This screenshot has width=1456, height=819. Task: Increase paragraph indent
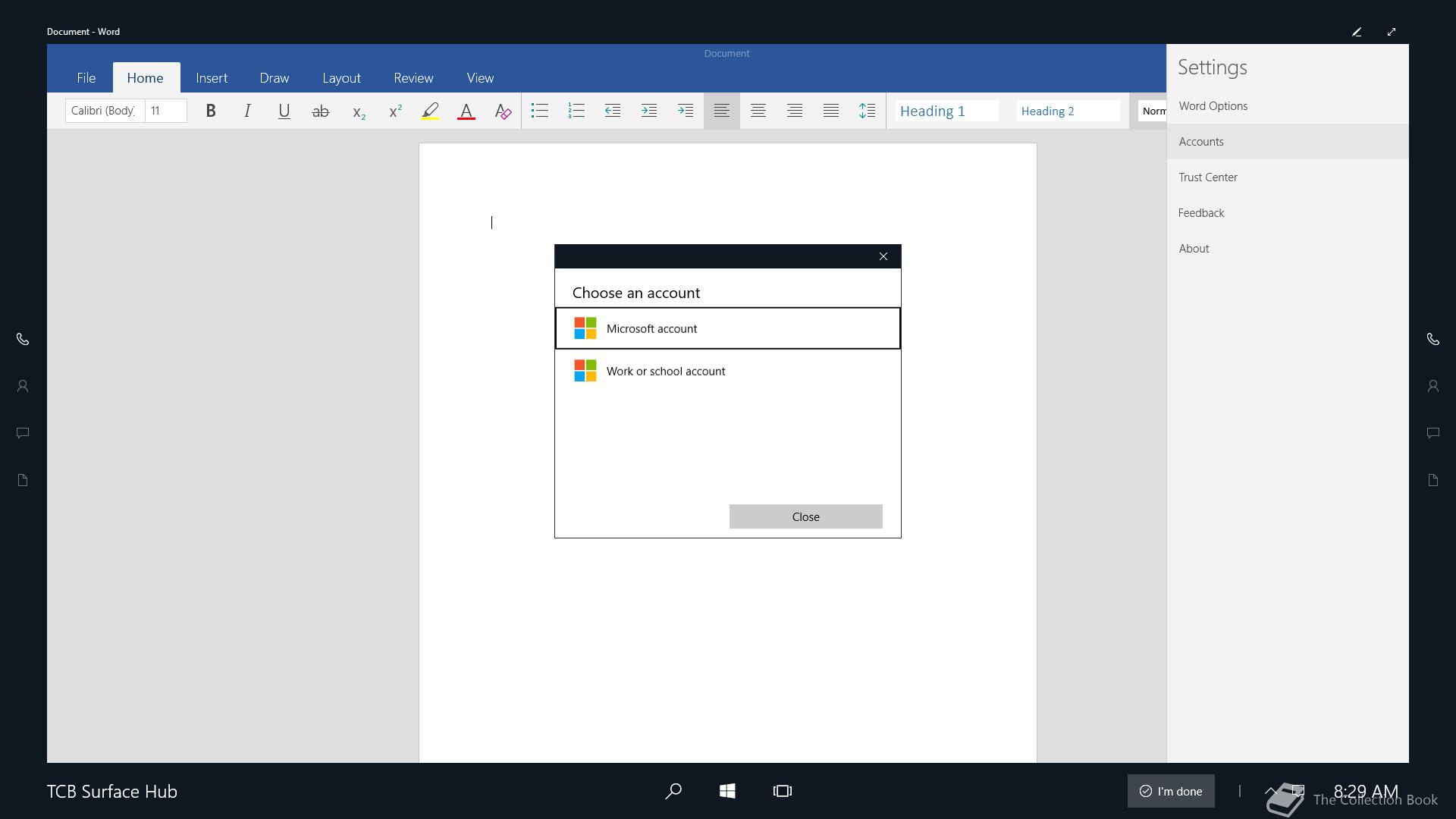[648, 111]
